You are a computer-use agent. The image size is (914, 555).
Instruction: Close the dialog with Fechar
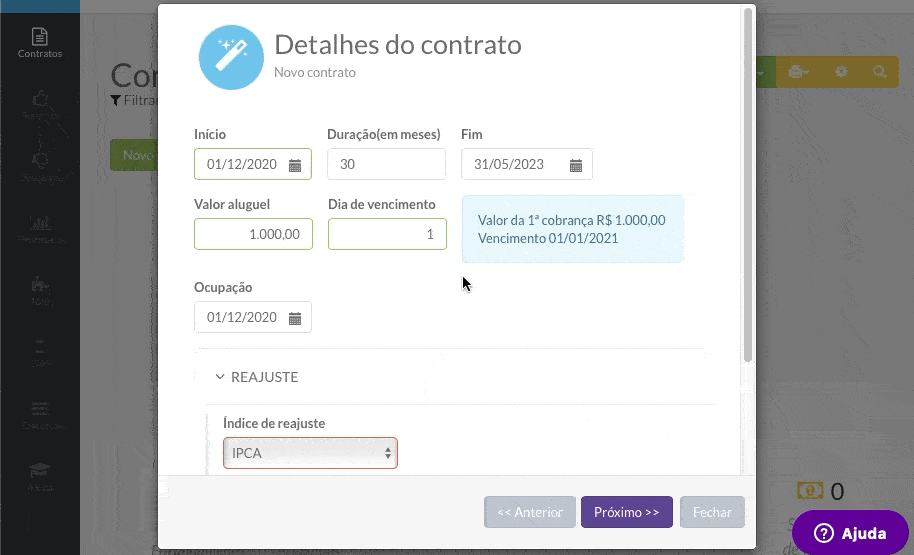[x=712, y=512]
